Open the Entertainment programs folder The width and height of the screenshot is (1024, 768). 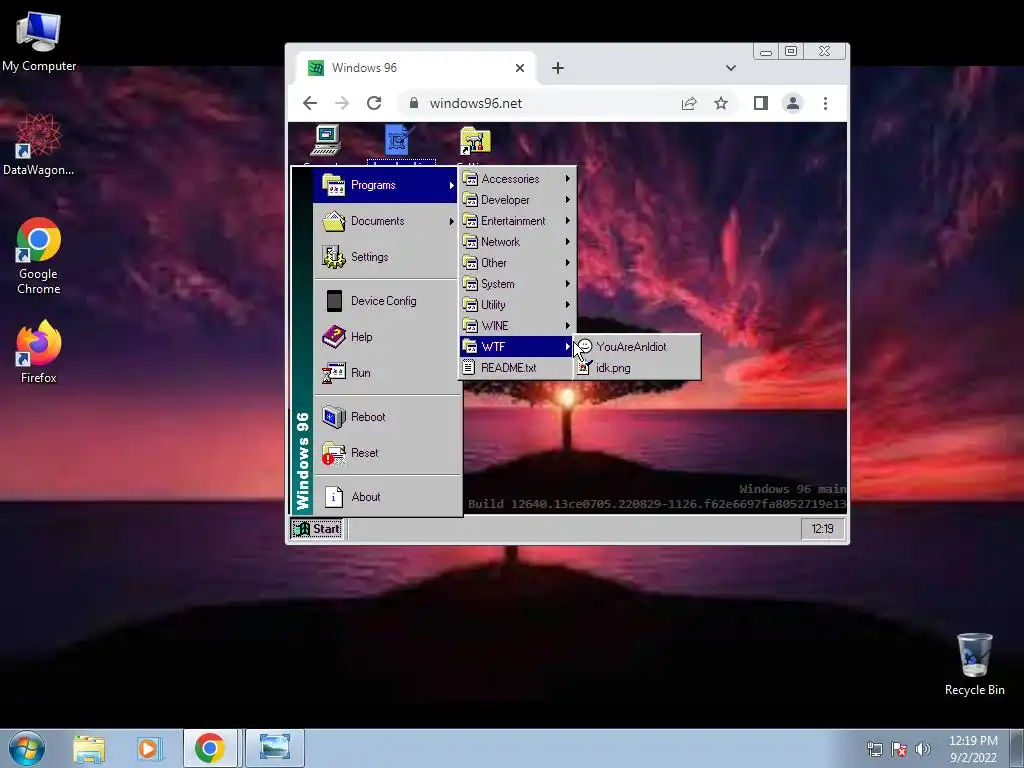click(x=516, y=221)
